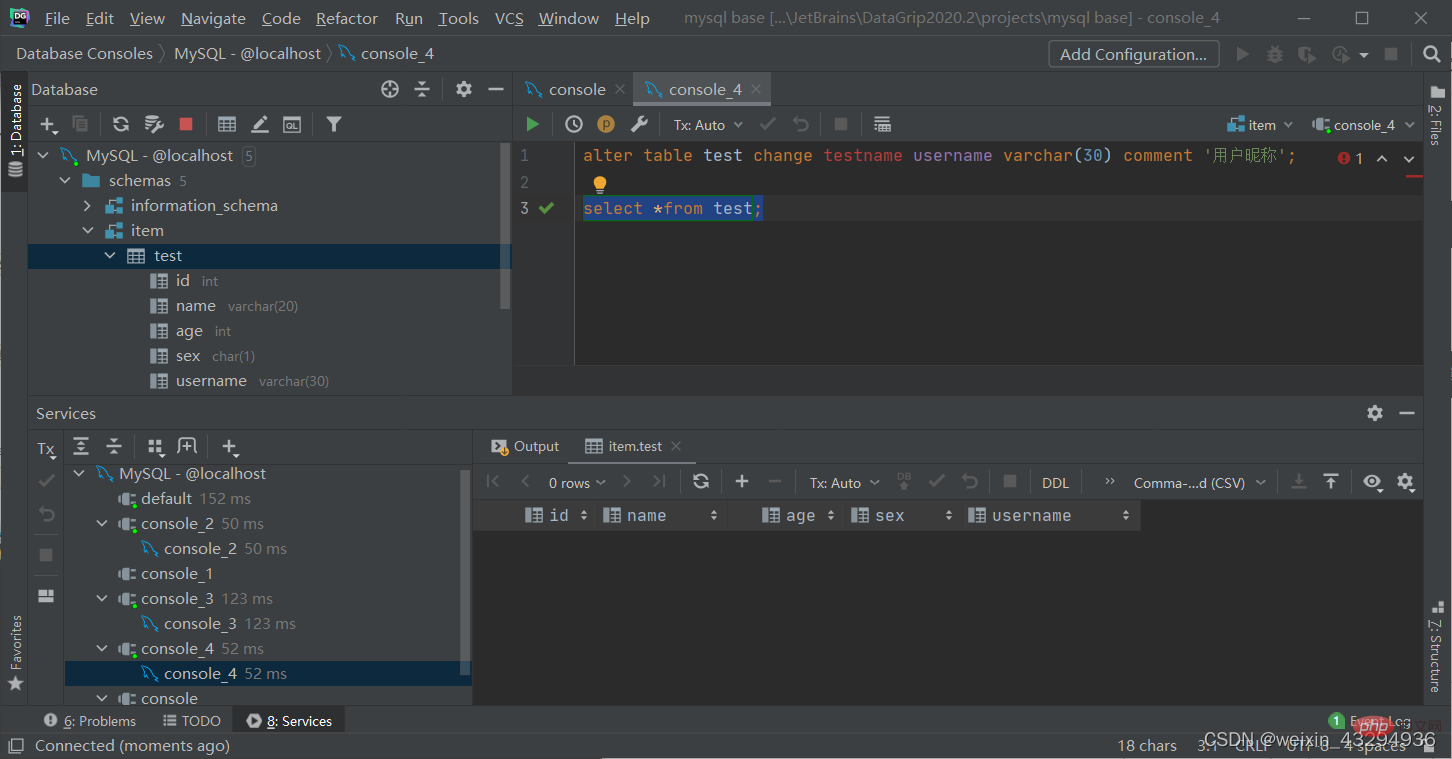Screen dimensions: 1452x759
Task: Open filter icon in Database toolbar
Action: click(x=334, y=124)
